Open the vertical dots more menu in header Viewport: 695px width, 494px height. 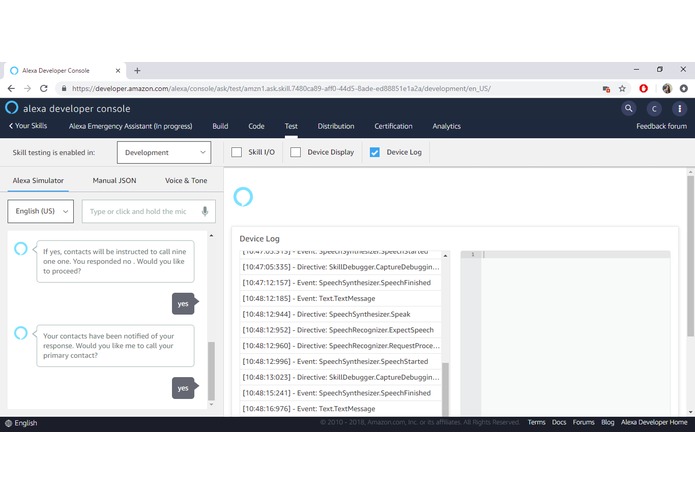[679, 109]
